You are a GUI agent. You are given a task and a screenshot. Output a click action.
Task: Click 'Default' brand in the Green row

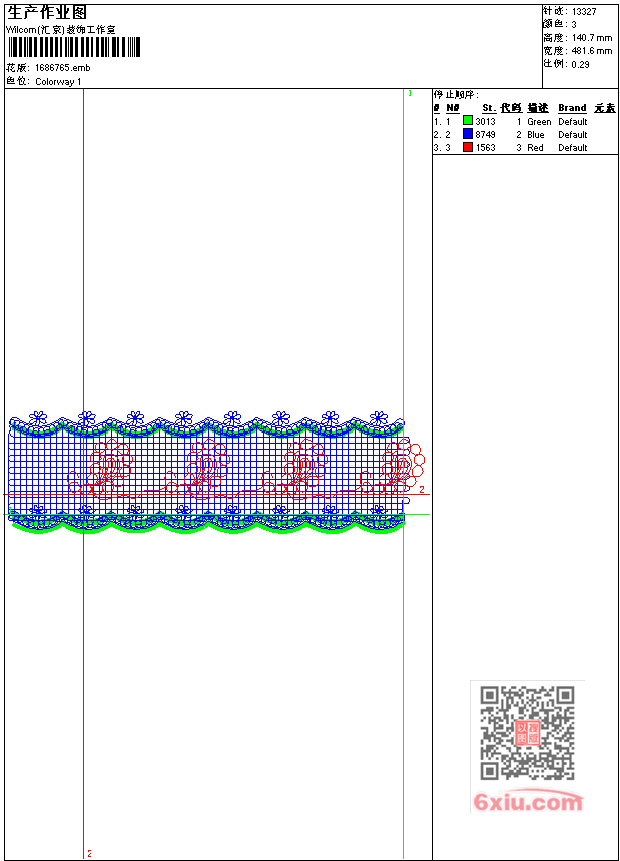(x=573, y=121)
